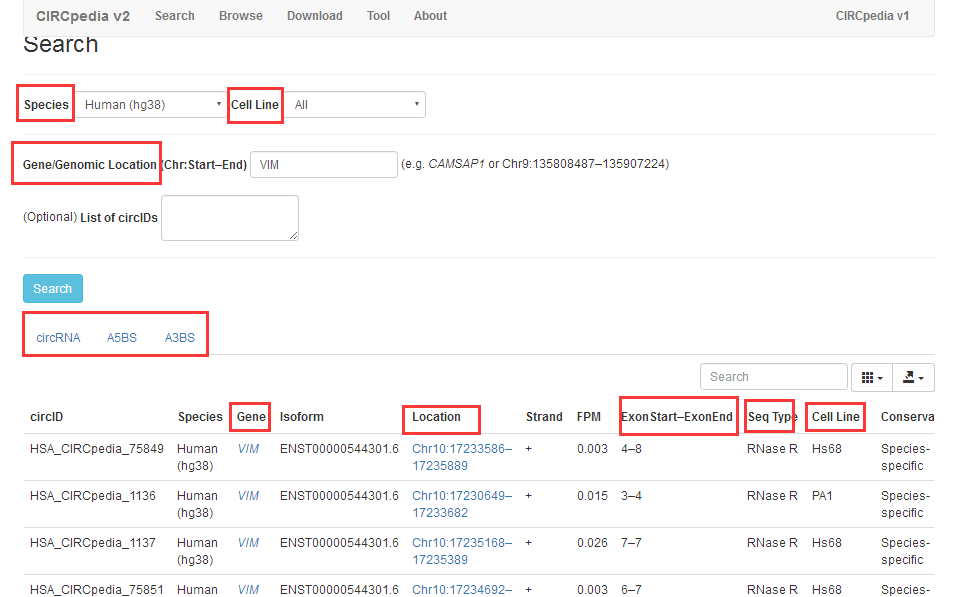Click the VIM gene link in first row
The height and width of the screenshot is (597, 962).
tap(248, 449)
